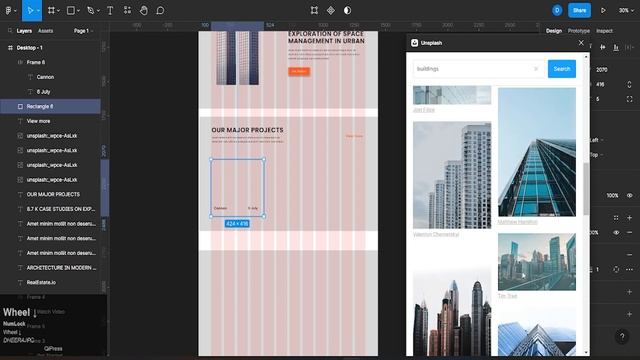Close the Unsplash plugin panel
The image size is (640, 360).
(x=581, y=42)
